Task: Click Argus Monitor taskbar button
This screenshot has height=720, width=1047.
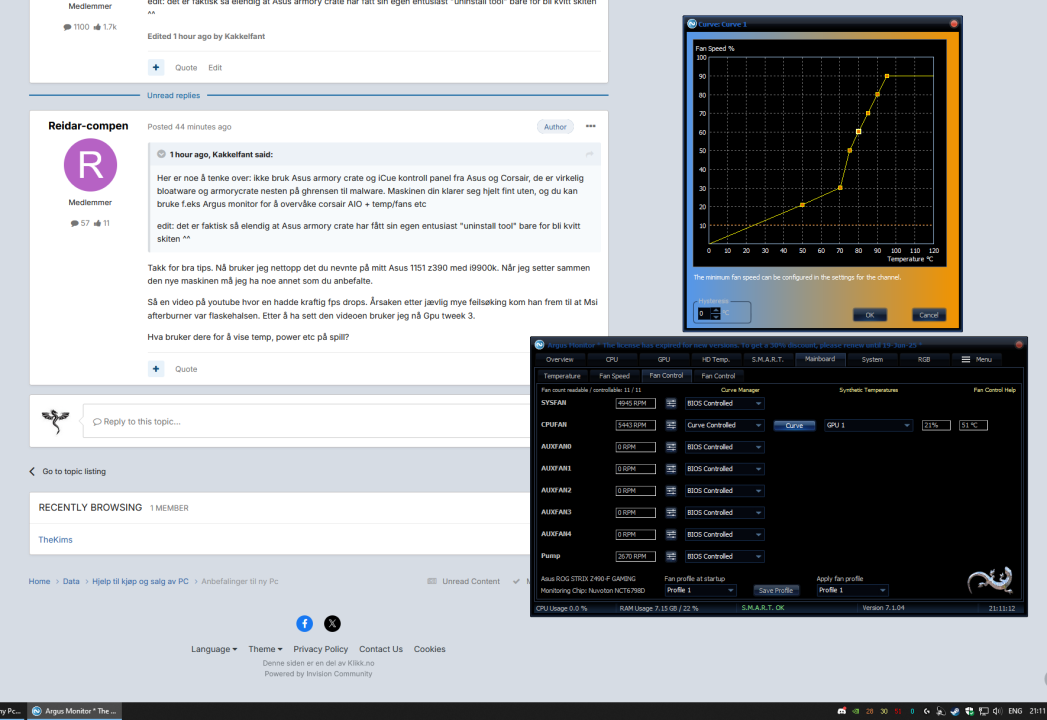Action: click(74, 711)
